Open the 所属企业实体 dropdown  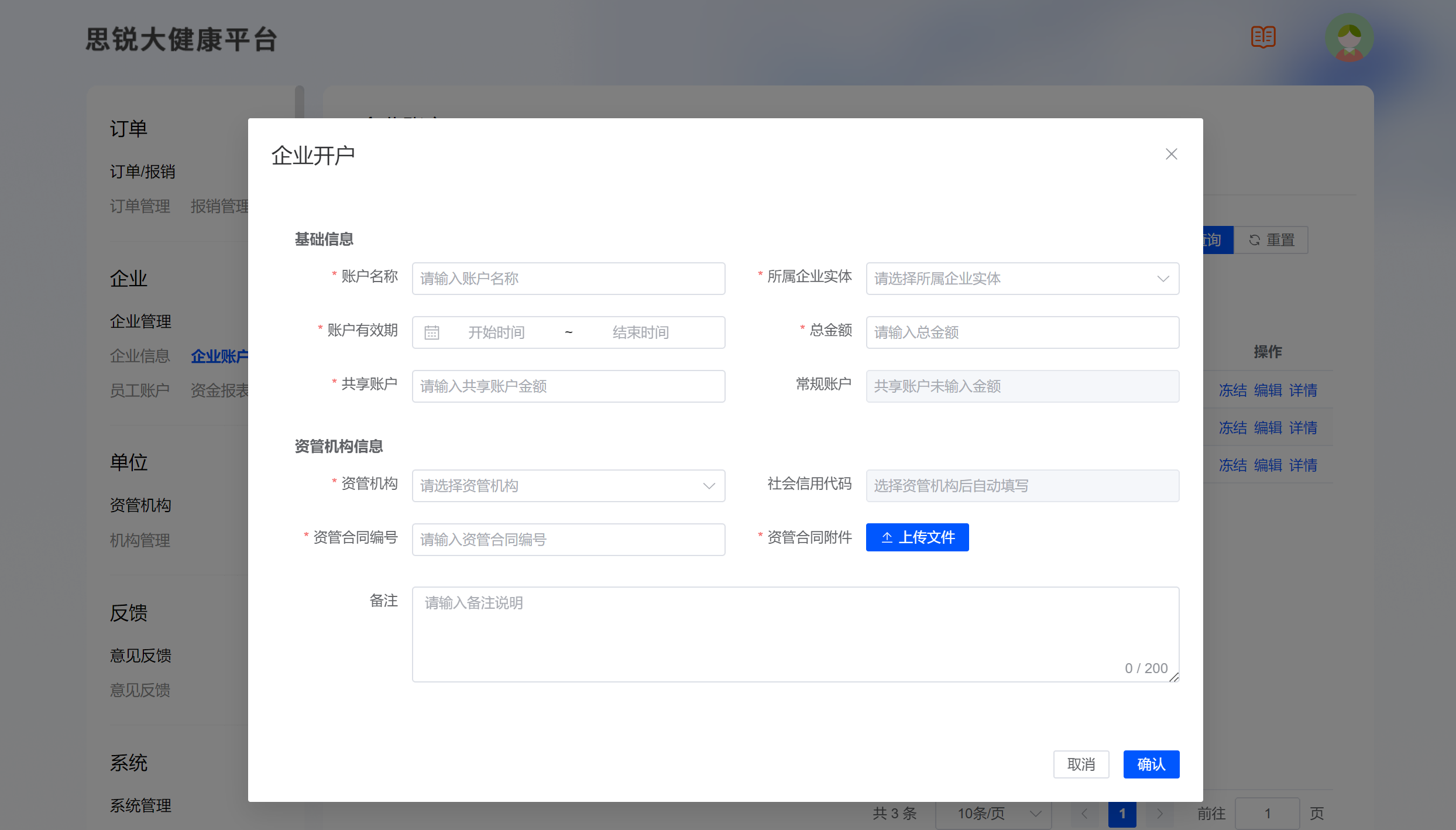[1022, 279]
